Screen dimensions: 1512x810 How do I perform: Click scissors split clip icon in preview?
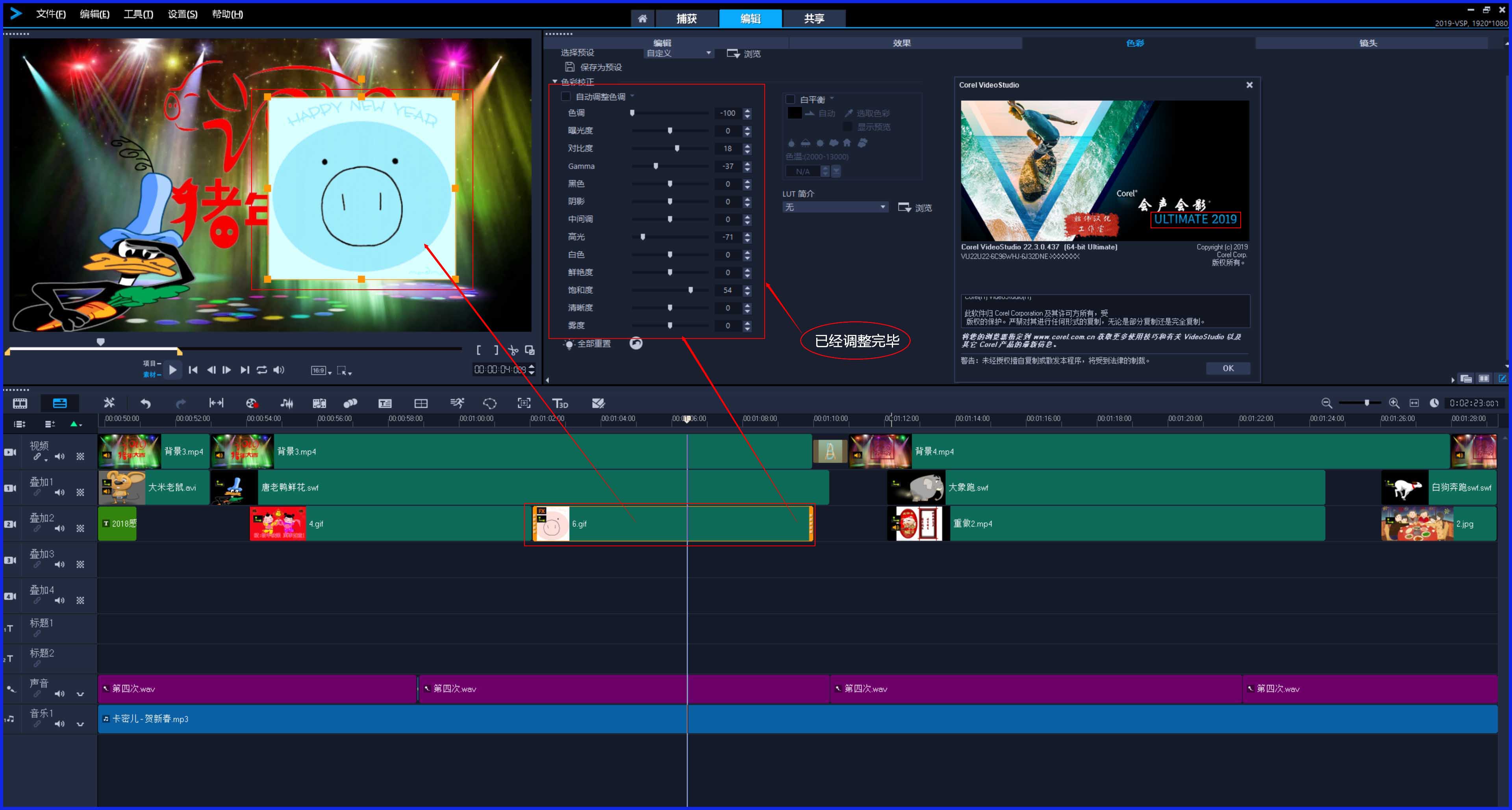(513, 351)
